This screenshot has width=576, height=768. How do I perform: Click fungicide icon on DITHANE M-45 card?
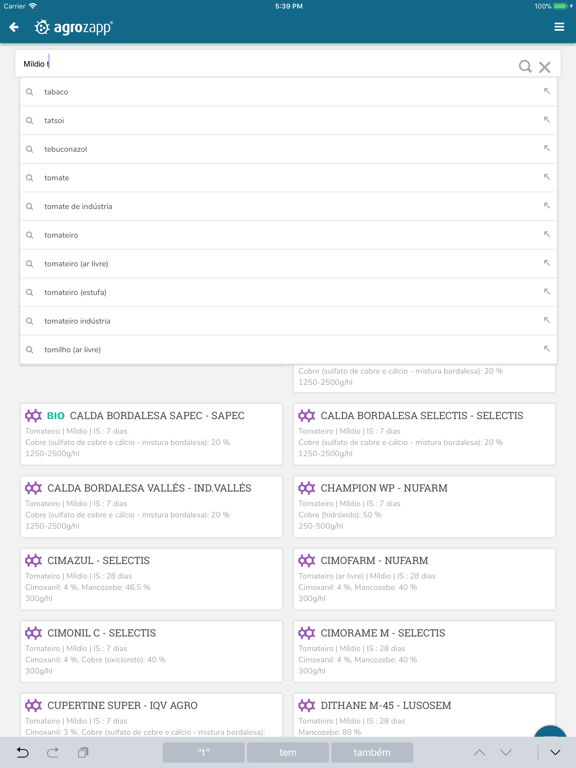point(307,706)
